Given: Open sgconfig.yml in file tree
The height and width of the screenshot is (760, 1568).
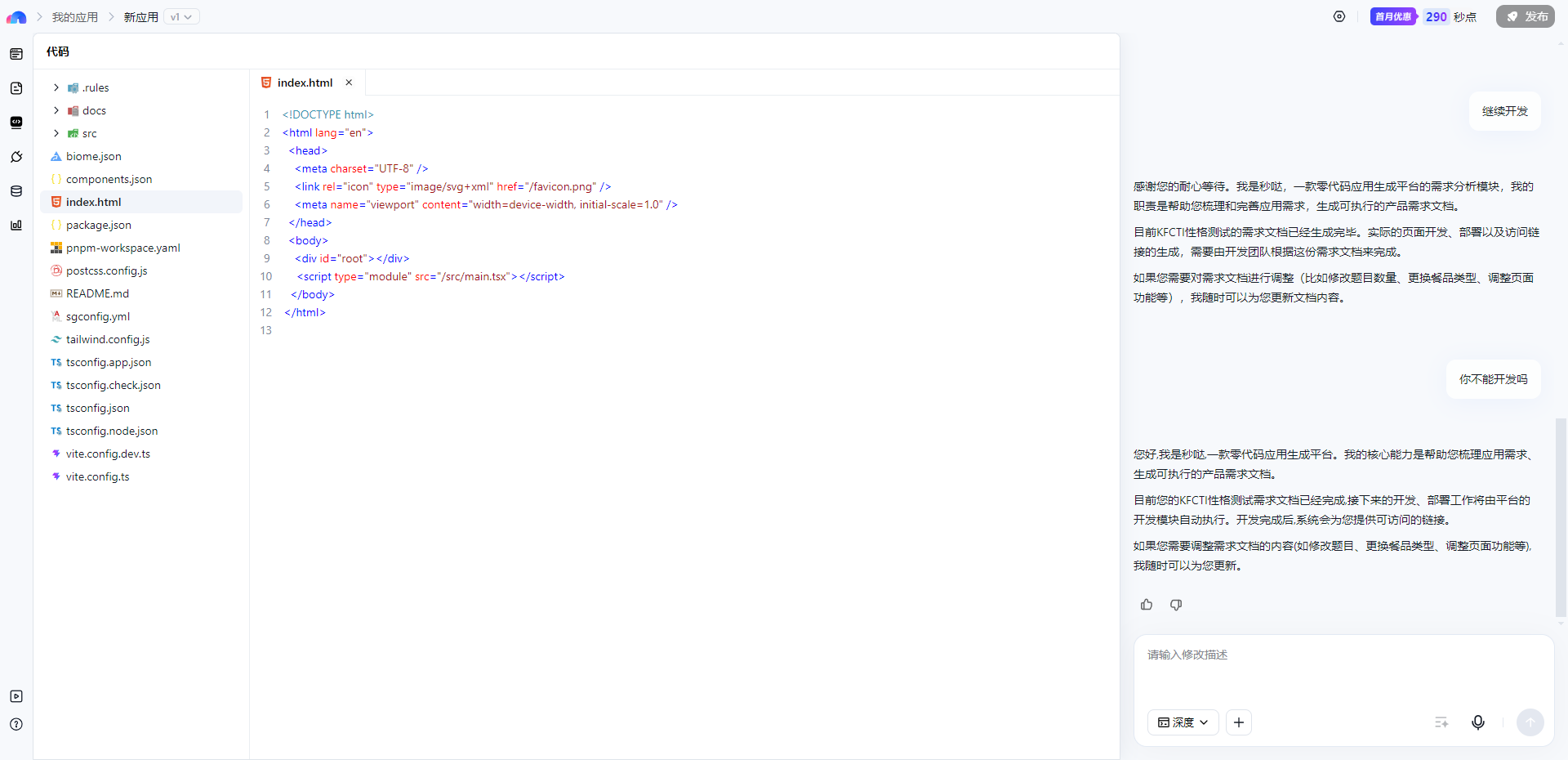Looking at the screenshot, I should [141, 316].
